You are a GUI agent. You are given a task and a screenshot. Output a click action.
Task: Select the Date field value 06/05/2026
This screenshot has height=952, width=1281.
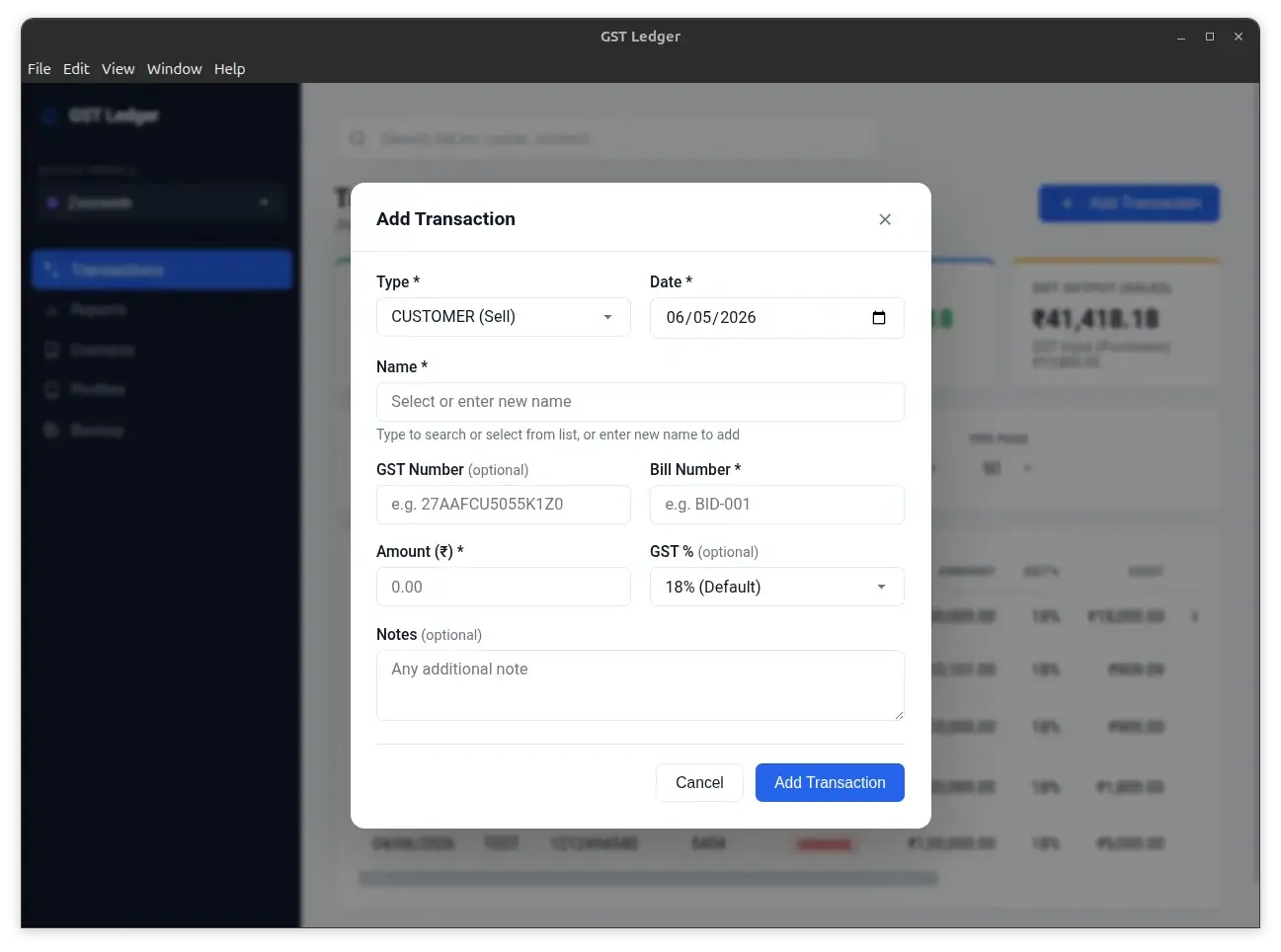[711, 318]
